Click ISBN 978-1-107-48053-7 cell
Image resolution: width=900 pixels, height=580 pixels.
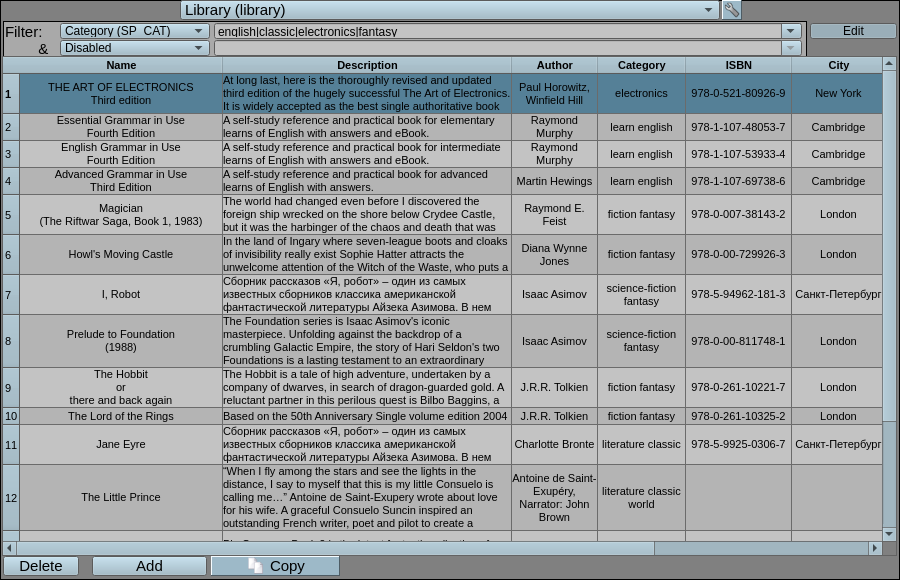738,127
